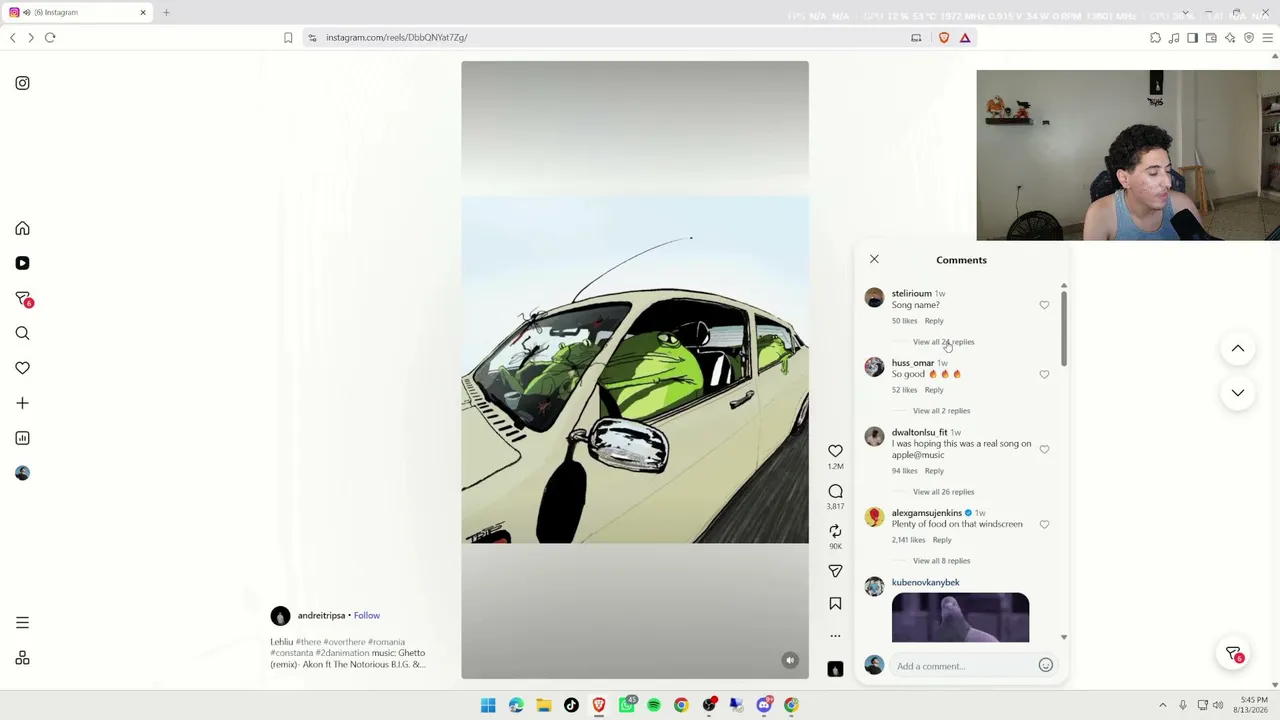Open the More hamburger menu in sidebar
1280x720 pixels.
[x=22, y=622]
